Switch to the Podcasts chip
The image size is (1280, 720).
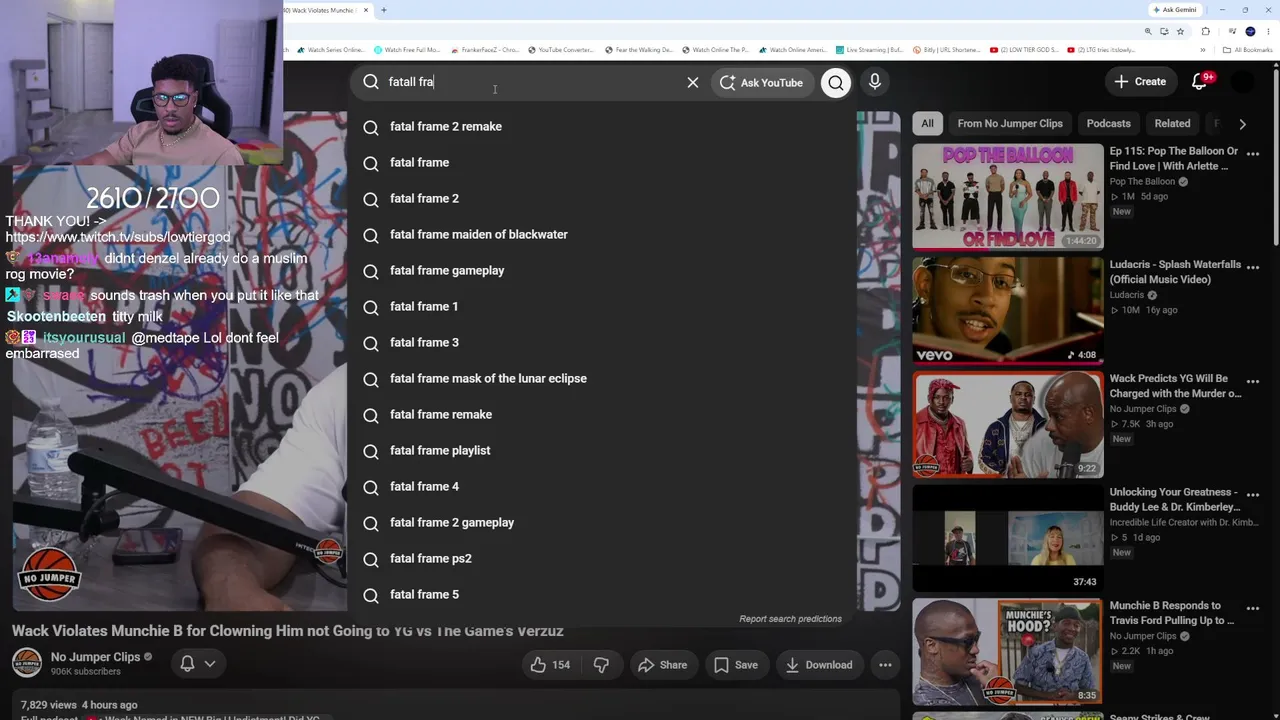pyautogui.click(x=1108, y=124)
